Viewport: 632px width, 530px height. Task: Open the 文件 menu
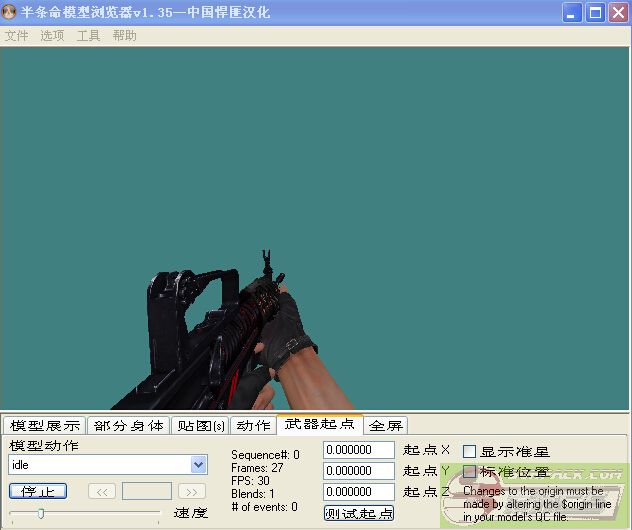click(x=17, y=36)
